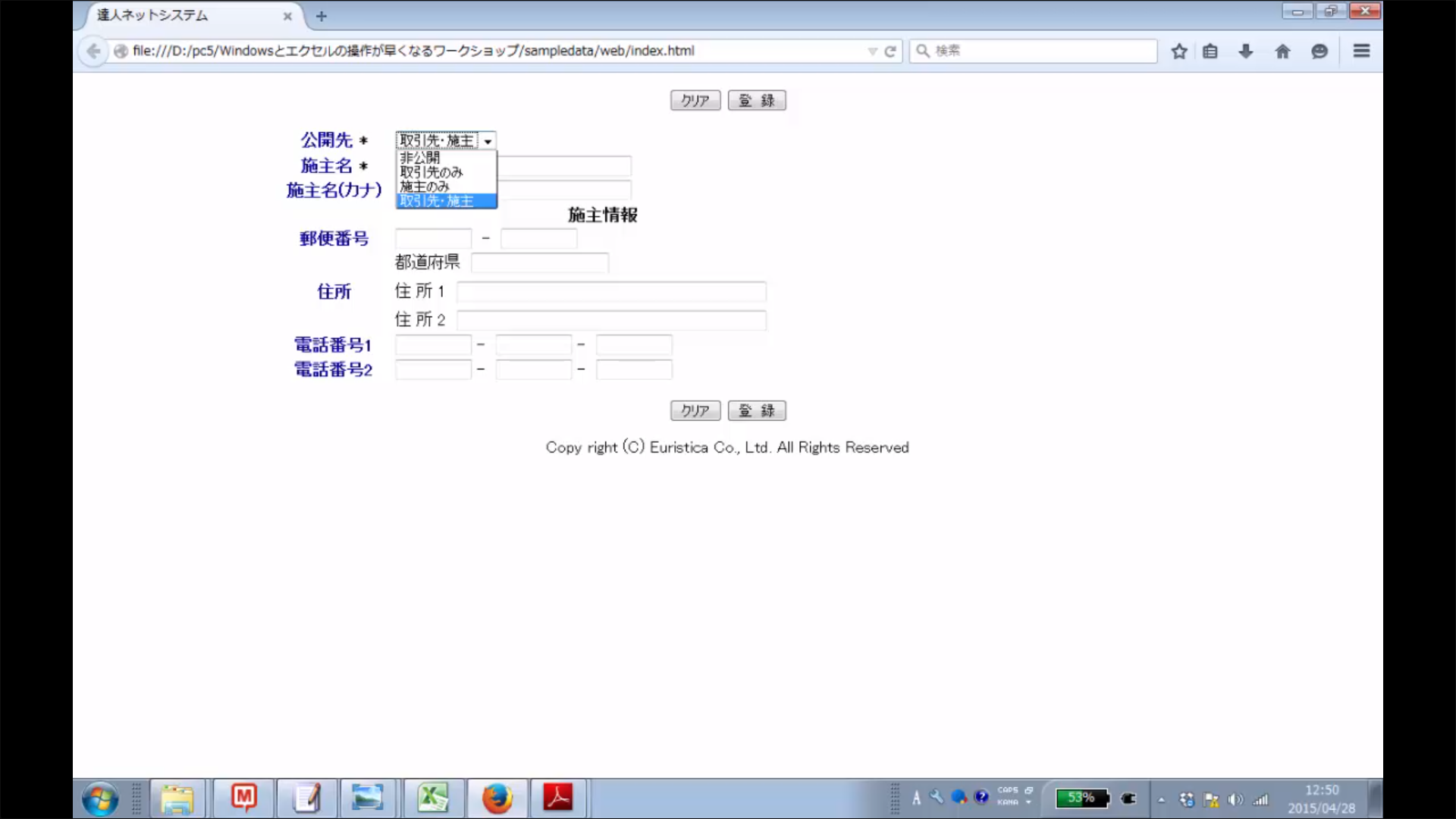Open Excel from the taskbar

pos(433,798)
